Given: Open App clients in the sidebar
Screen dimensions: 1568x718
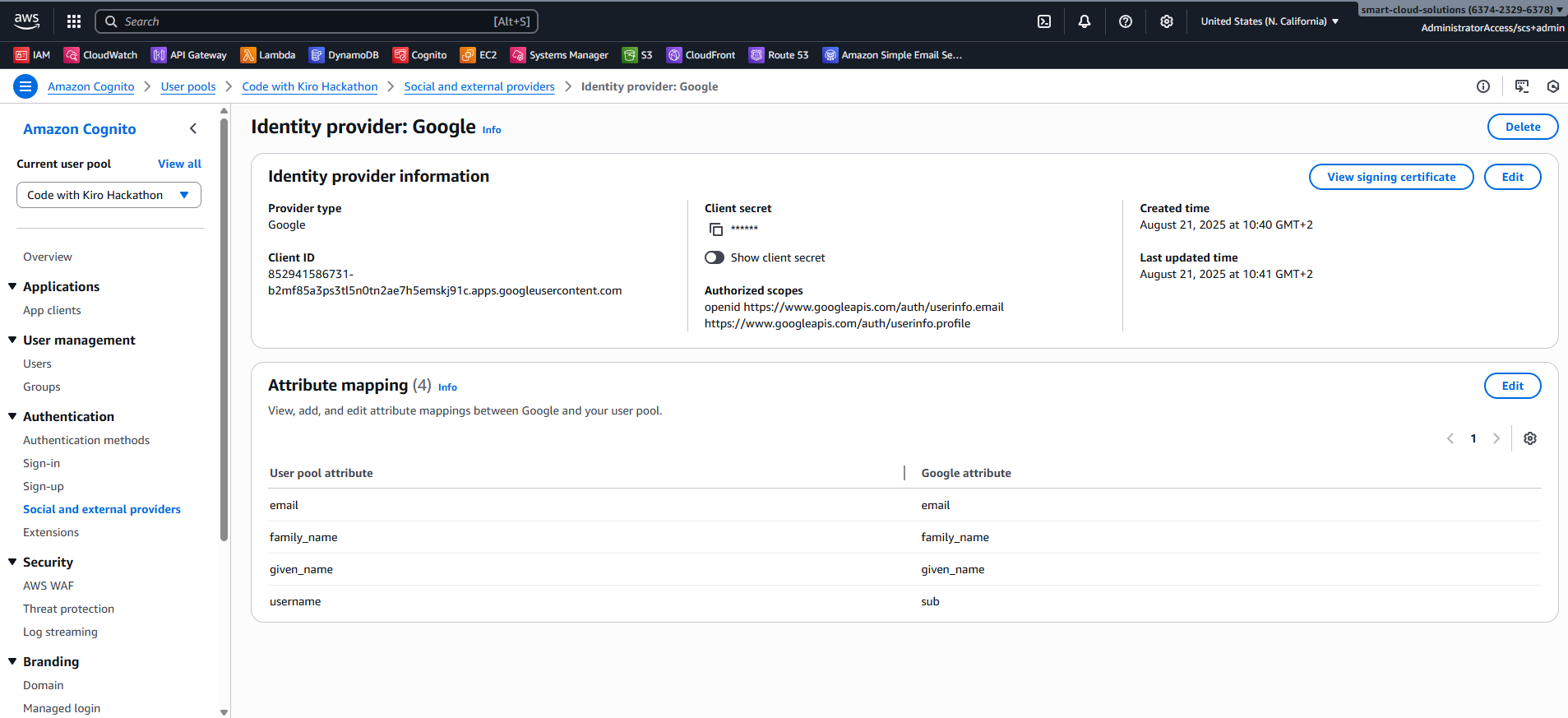Looking at the screenshot, I should [52, 310].
